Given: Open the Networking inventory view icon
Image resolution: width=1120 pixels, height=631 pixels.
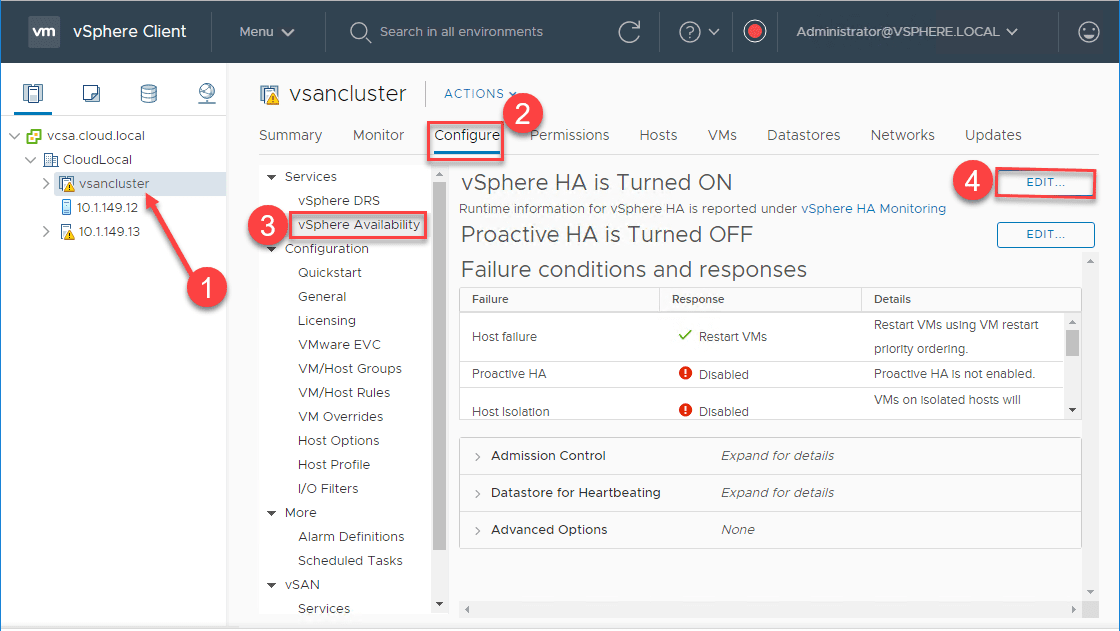Looking at the screenshot, I should (206, 94).
